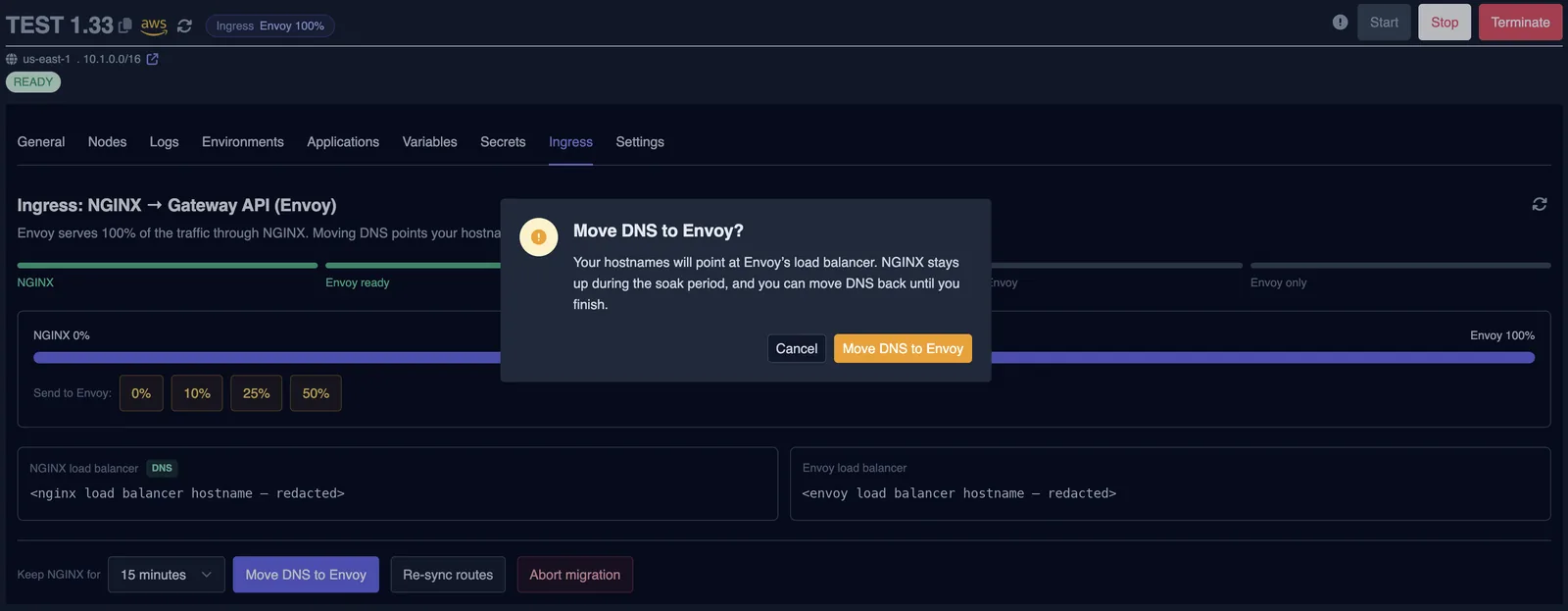Send 0% of traffic to Envoy
The width and height of the screenshot is (1568, 611).
[x=141, y=393]
